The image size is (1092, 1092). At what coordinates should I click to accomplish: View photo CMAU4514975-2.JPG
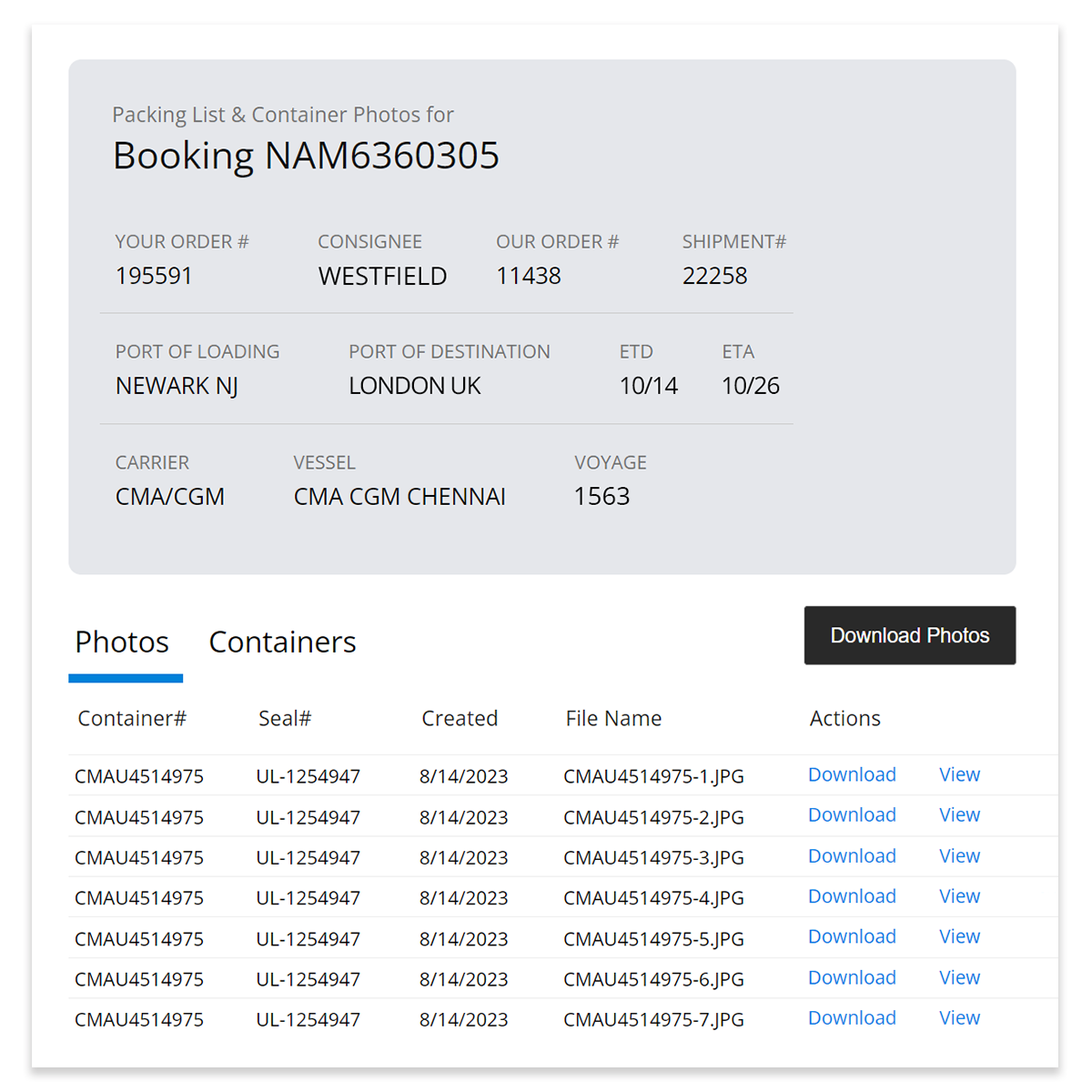coord(958,814)
